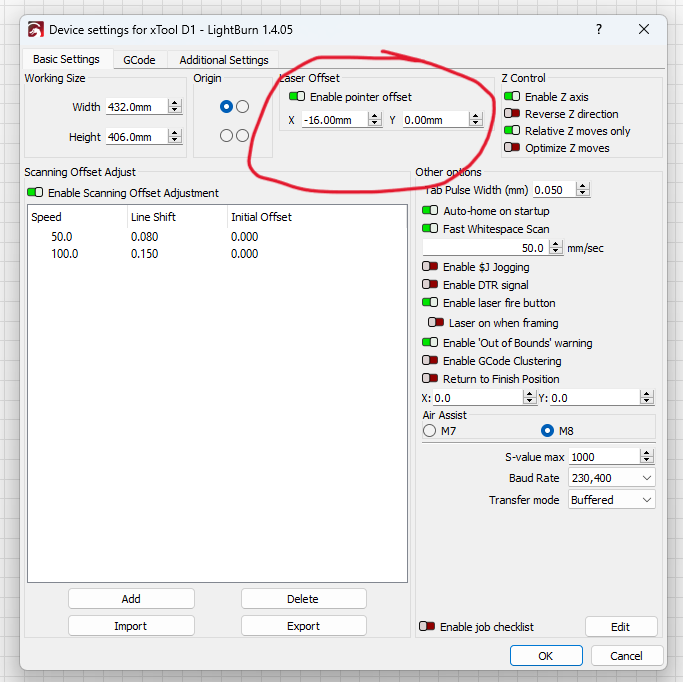This screenshot has height=682, width=683.
Task: Select the 100.0 speed table row
Action: click(x=217, y=253)
